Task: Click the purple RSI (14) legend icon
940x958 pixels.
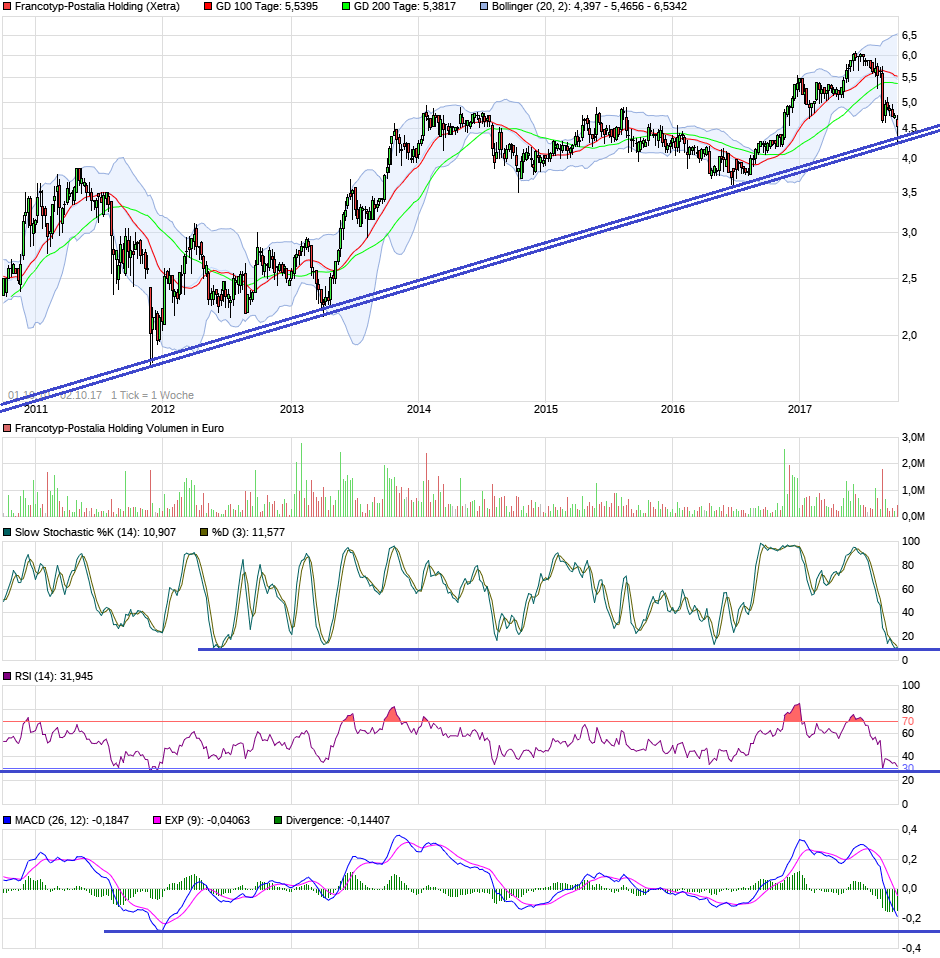Action: [x=9, y=674]
